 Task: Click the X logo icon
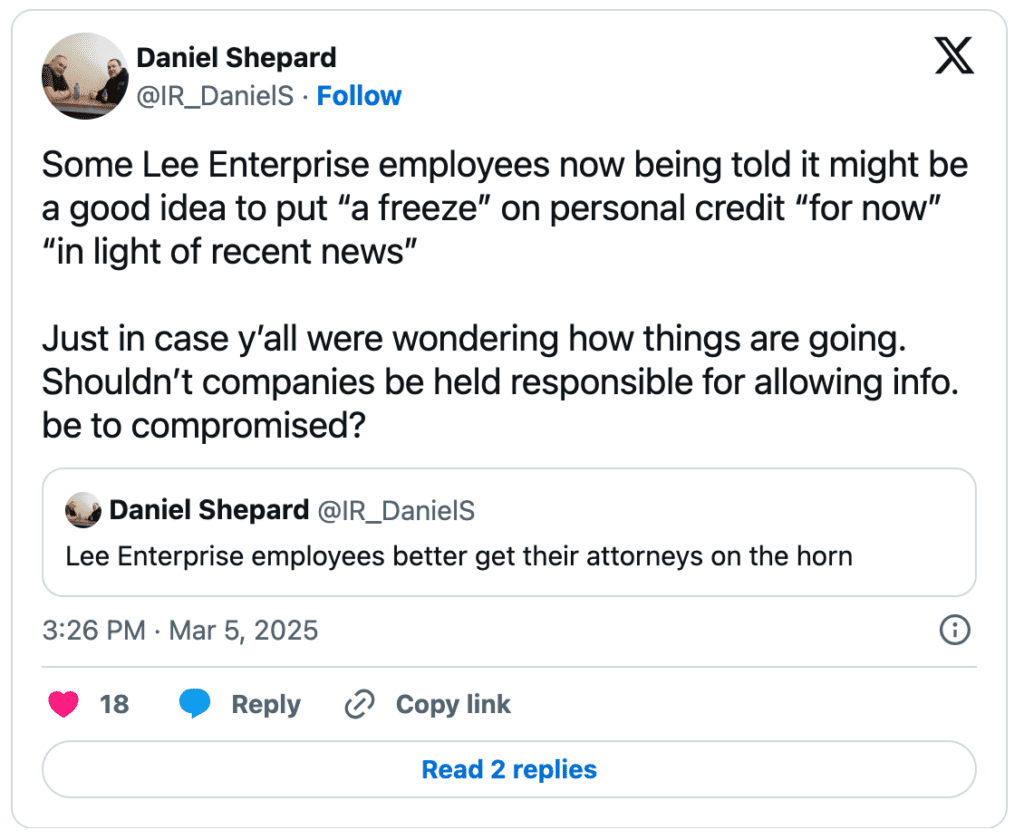[x=953, y=55]
